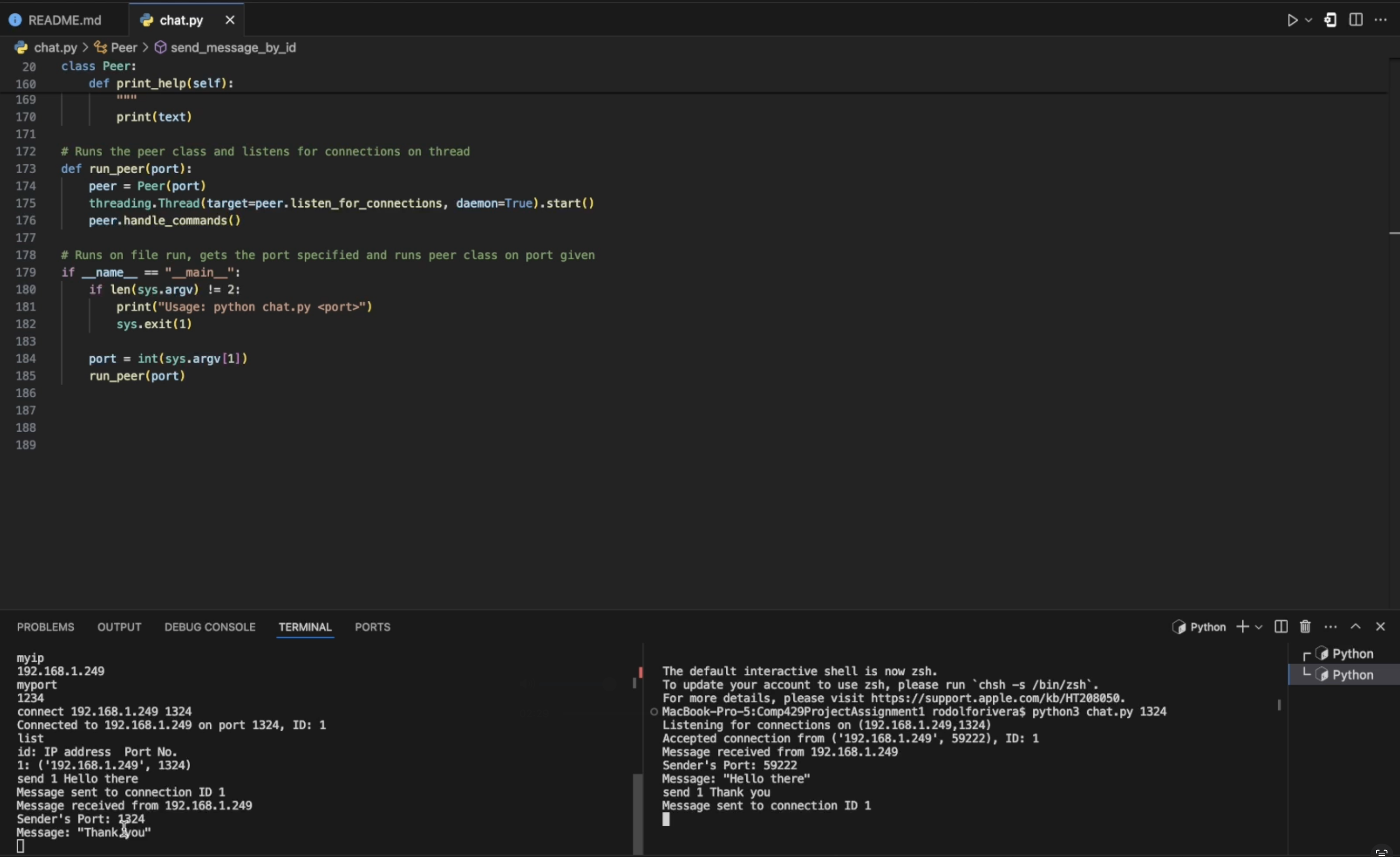The height and width of the screenshot is (857, 1400).
Task: Click send_message_by_id in the breadcrumb
Action: [x=233, y=48]
